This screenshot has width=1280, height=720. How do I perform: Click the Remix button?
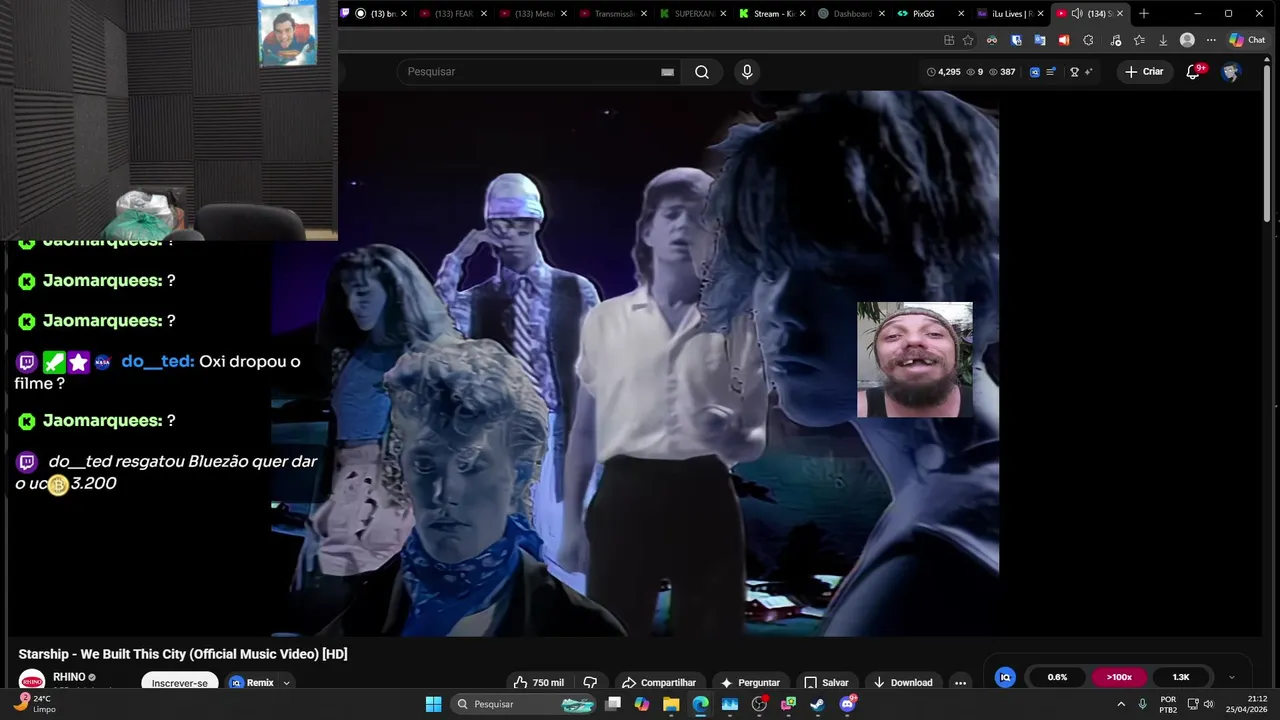(252, 683)
